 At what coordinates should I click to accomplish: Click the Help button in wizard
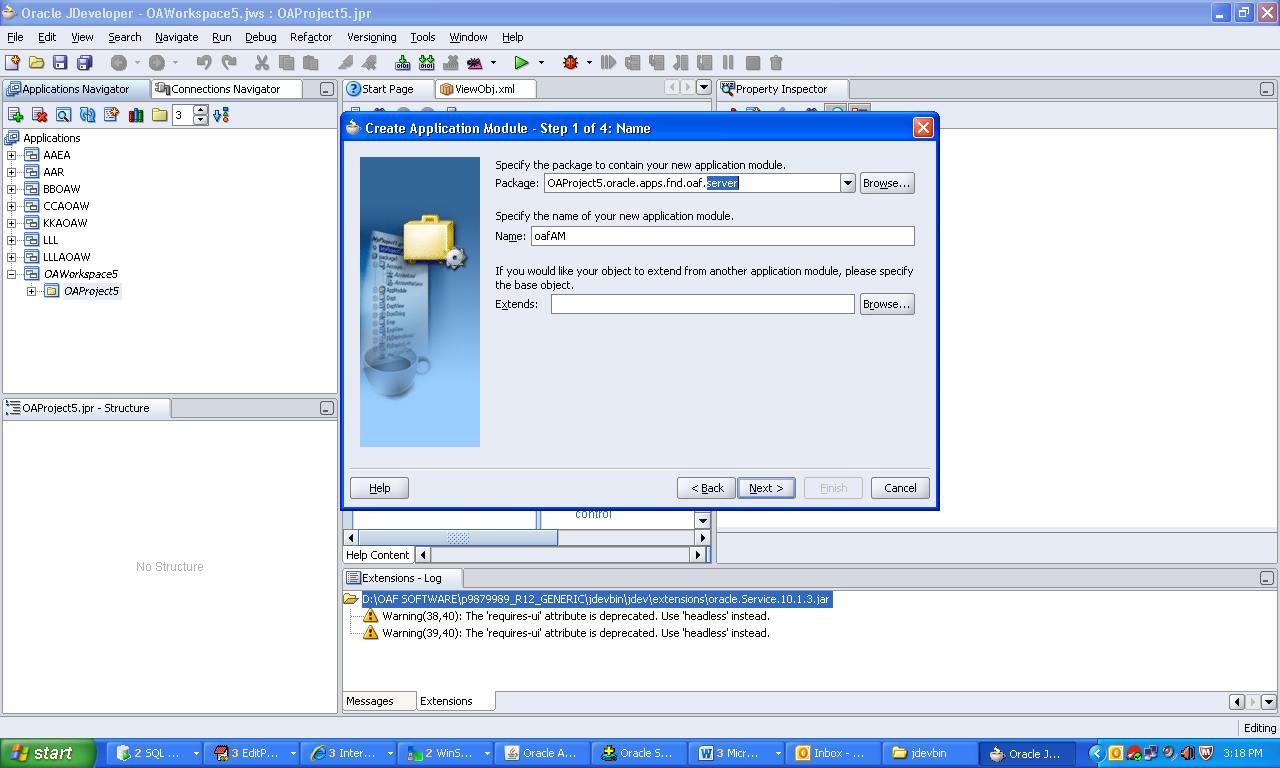pos(379,488)
